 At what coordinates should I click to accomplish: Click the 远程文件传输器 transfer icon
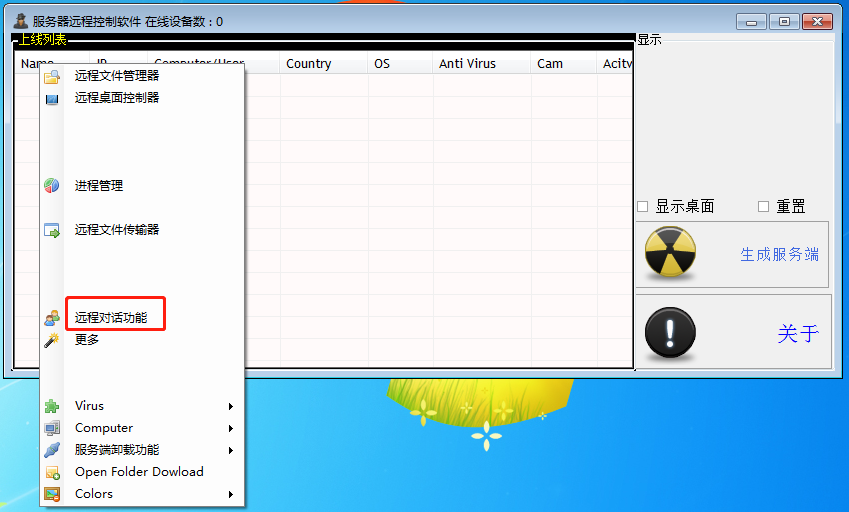52,230
